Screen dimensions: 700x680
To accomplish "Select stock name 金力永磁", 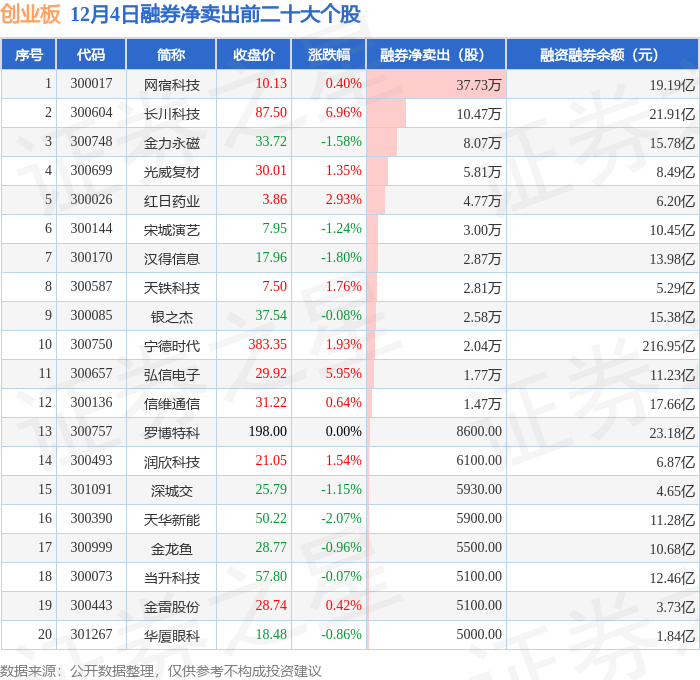I will coord(171,143).
